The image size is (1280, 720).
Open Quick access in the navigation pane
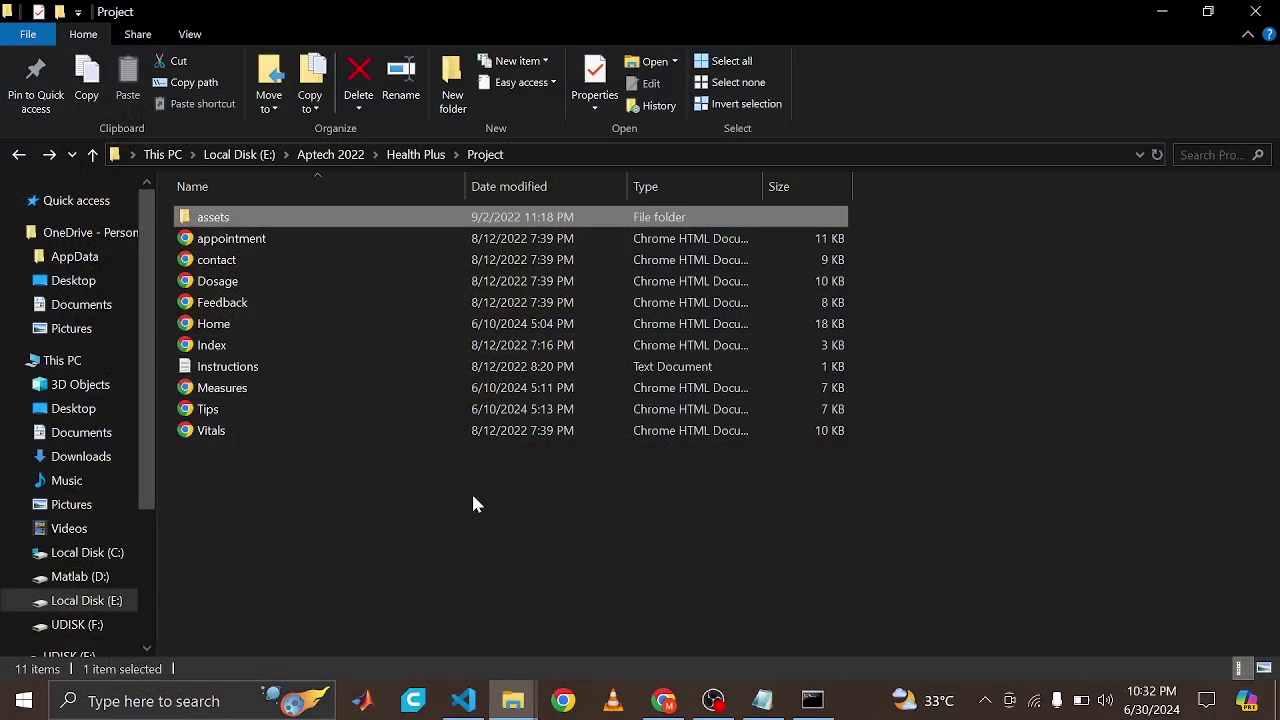pos(76,200)
